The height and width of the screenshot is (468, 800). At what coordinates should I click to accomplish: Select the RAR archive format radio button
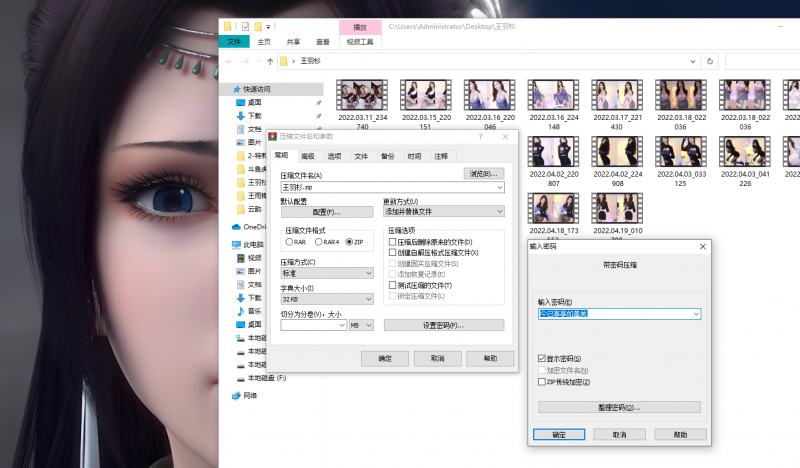(x=288, y=242)
